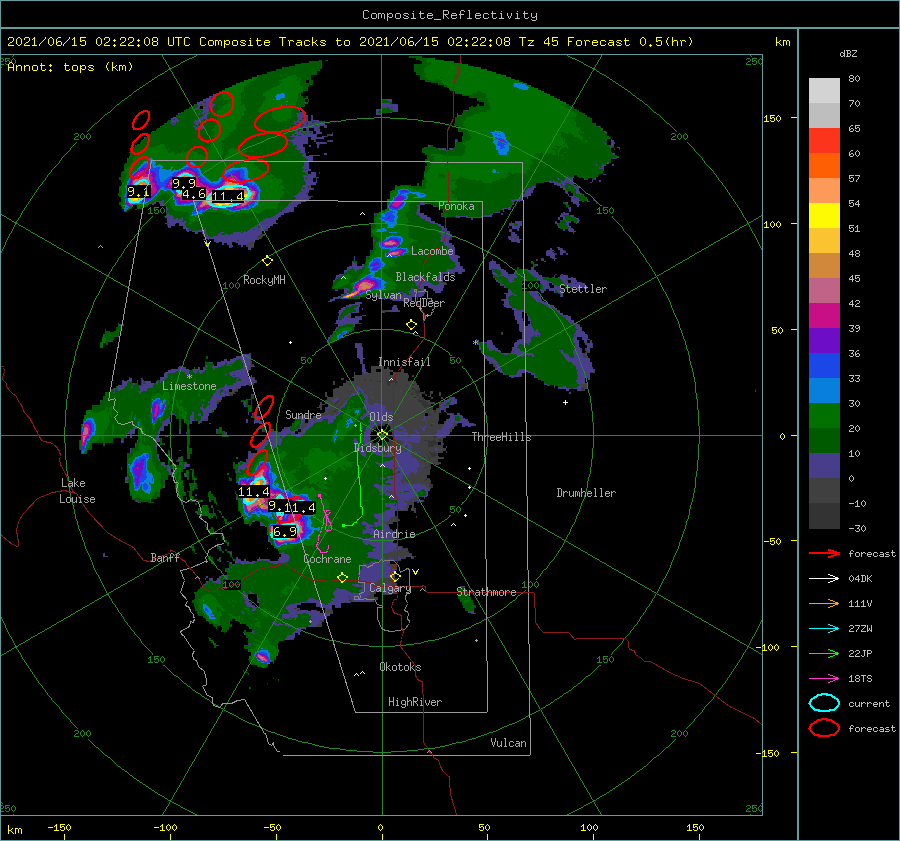Screen dimensions: 900x841
Task: Click the Sundre city label
Action: coord(303,414)
